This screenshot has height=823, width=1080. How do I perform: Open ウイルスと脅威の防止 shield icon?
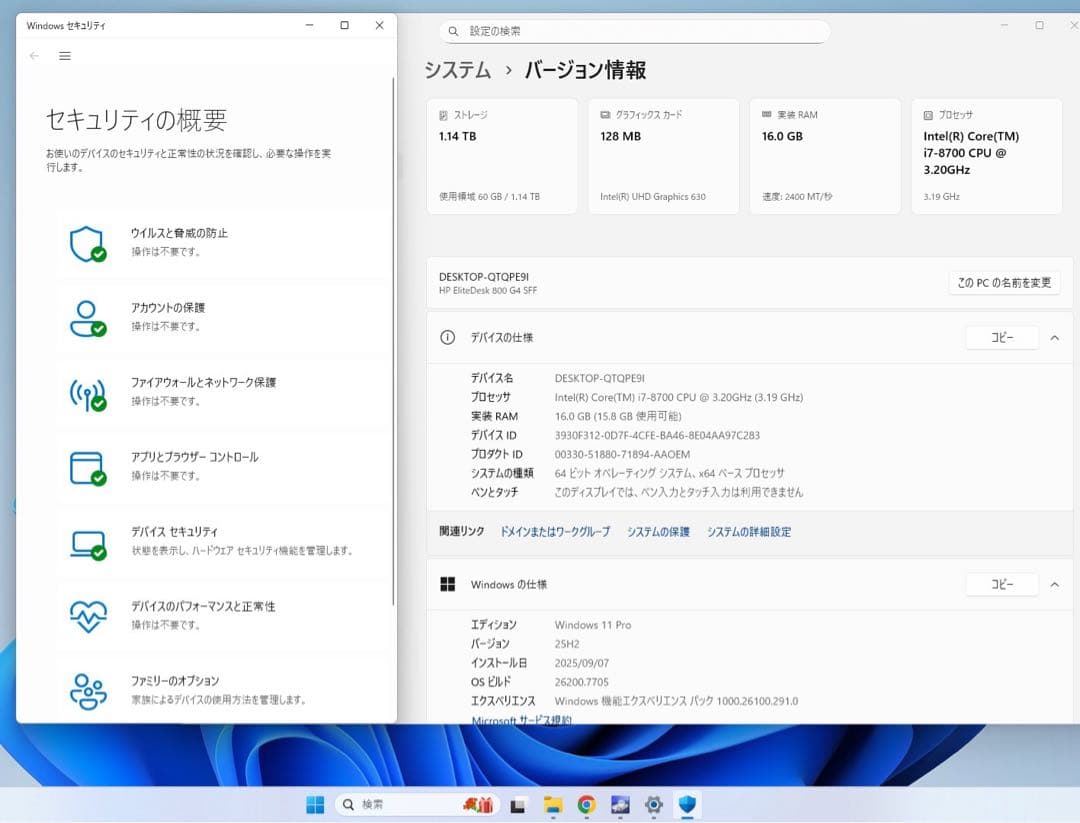click(x=88, y=240)
